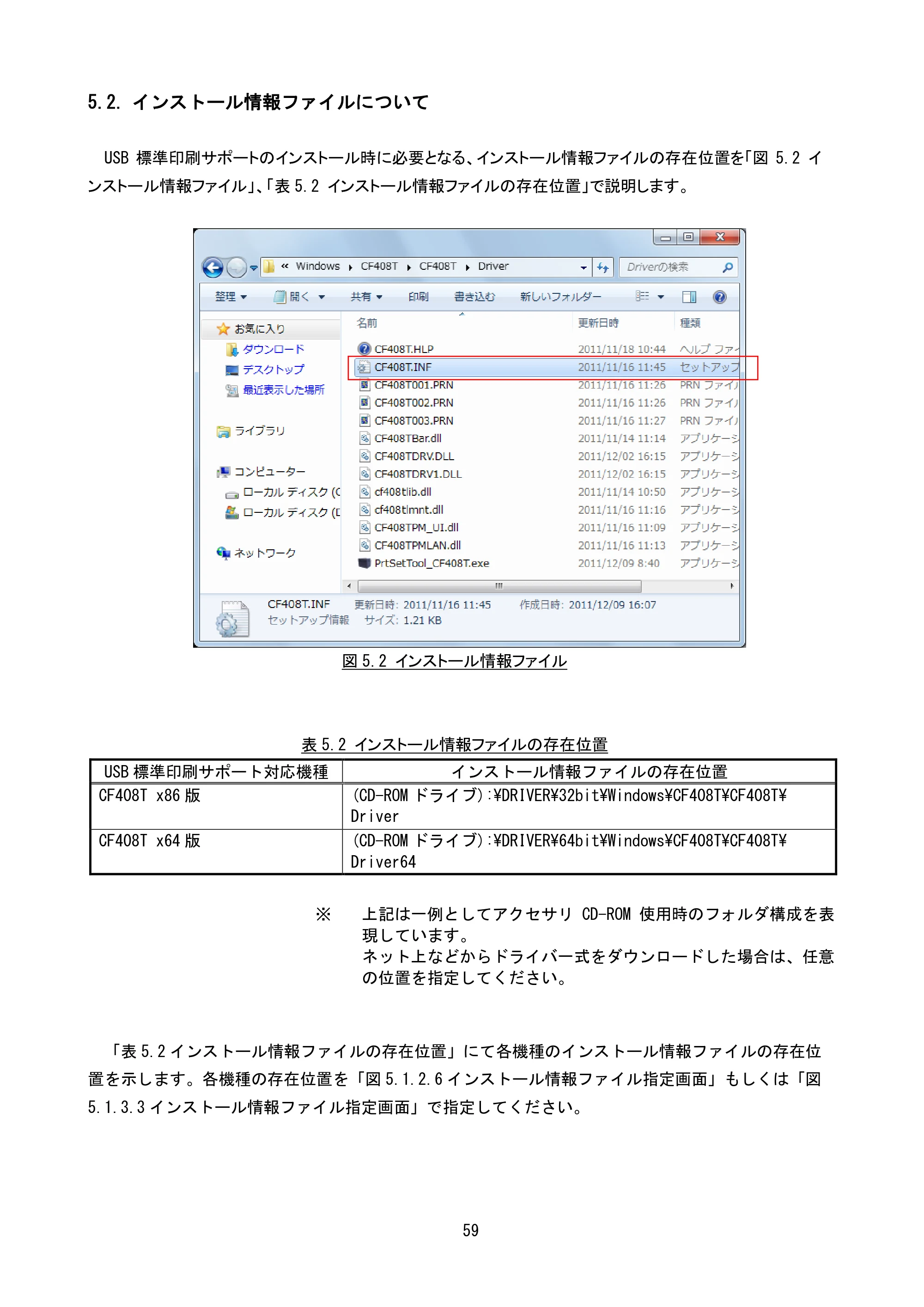Select the first ローカル ディスク (C drive
924x1307 pixels.
click(x=291, y=492)
